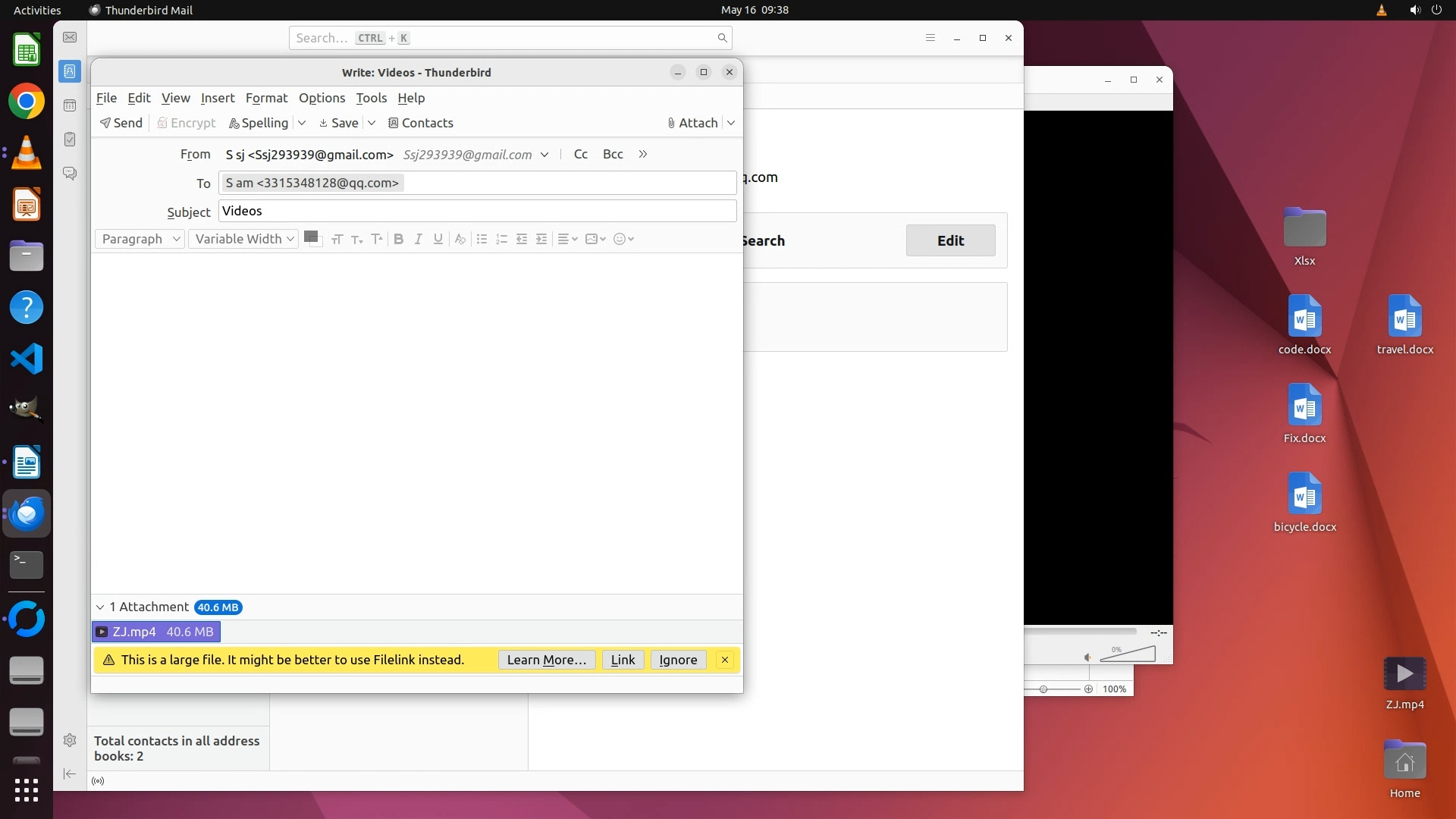
Task: Open the Variable Width font dropdown
Action: click(243, 239)
